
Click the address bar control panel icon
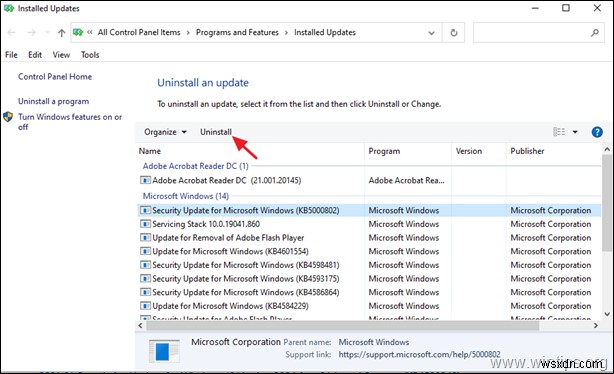pos(78,32)
